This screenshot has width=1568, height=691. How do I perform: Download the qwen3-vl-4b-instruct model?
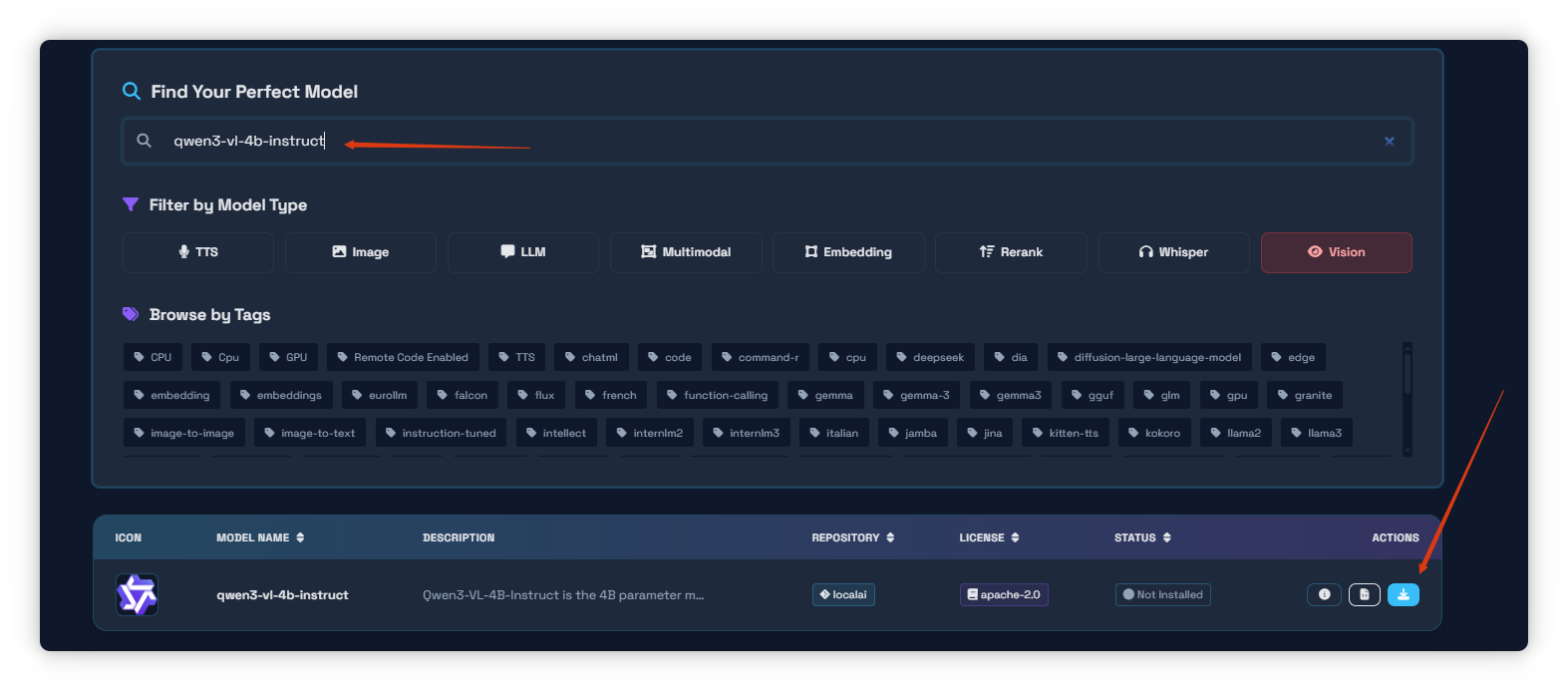coord(1403,594)
